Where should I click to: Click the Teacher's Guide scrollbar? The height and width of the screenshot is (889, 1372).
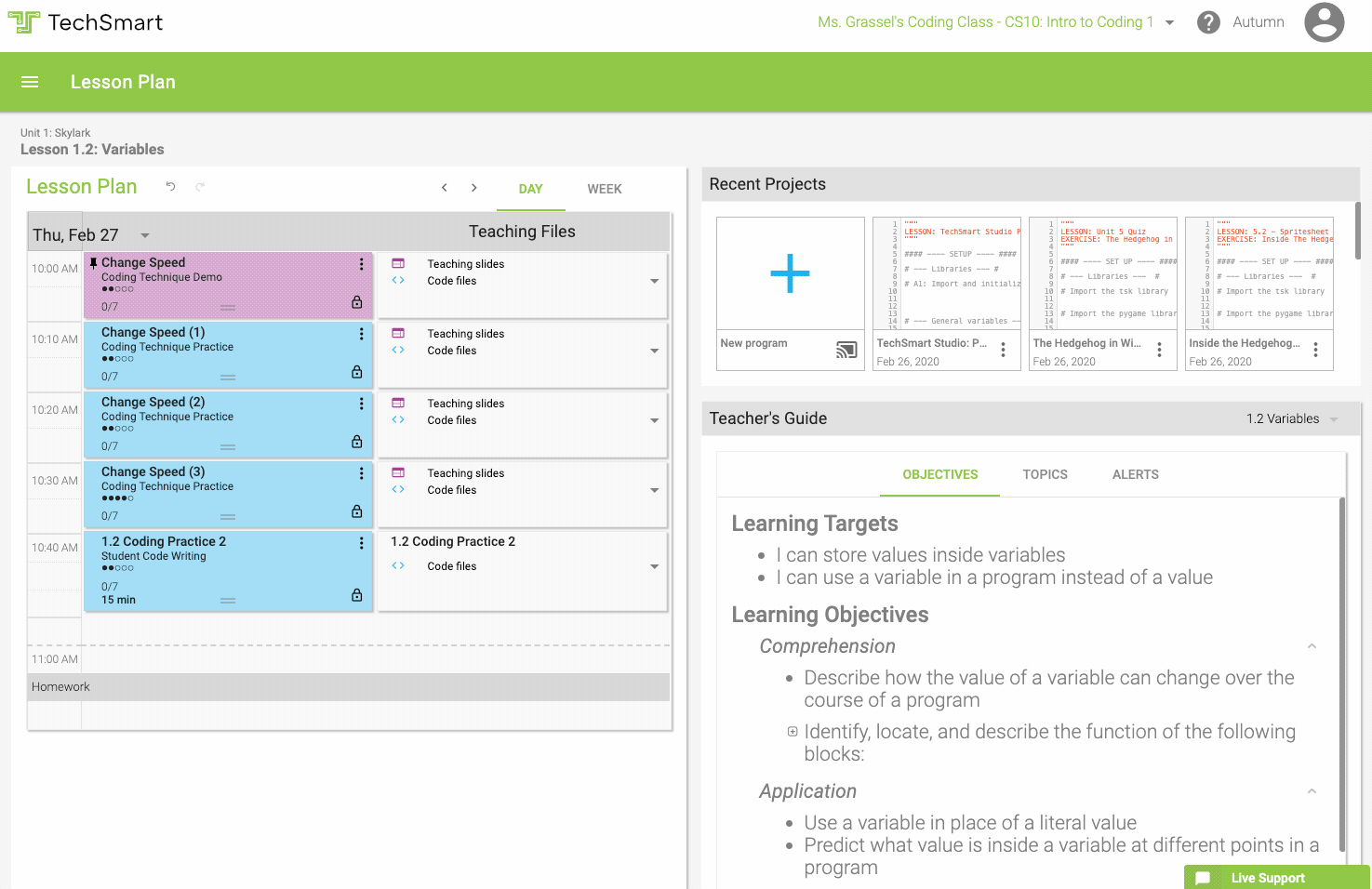click(1342, 674)
